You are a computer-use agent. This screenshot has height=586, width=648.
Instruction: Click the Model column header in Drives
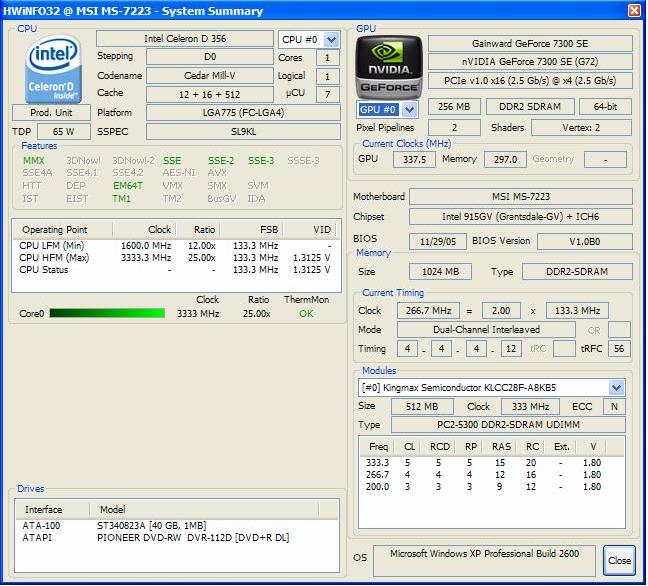click(204, 510)
